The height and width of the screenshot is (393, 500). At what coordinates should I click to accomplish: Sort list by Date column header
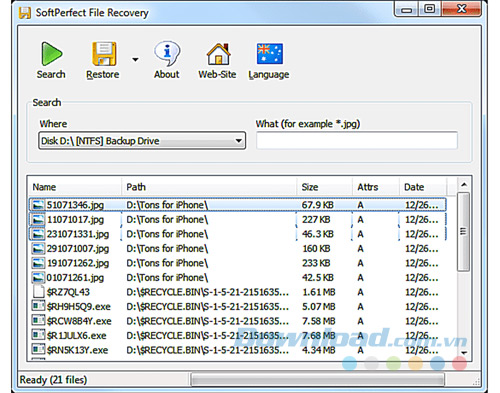point(422,187)
